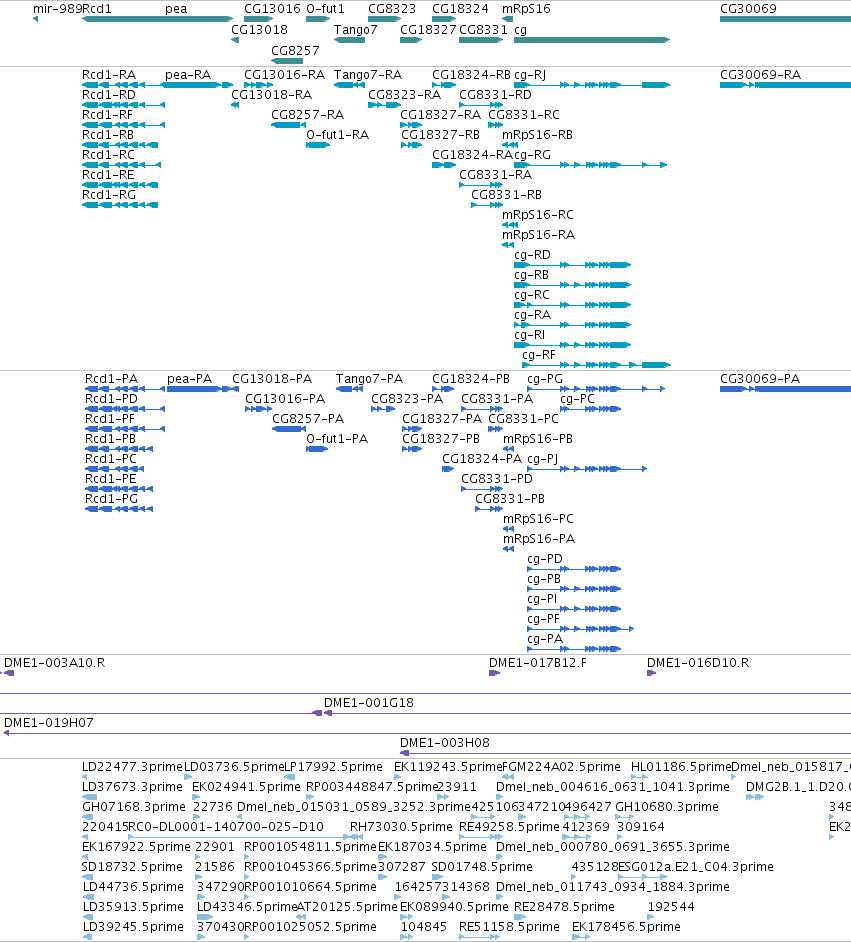Click the cg-RF transcript
Screen dimensions: 851x942
(596, 365)
